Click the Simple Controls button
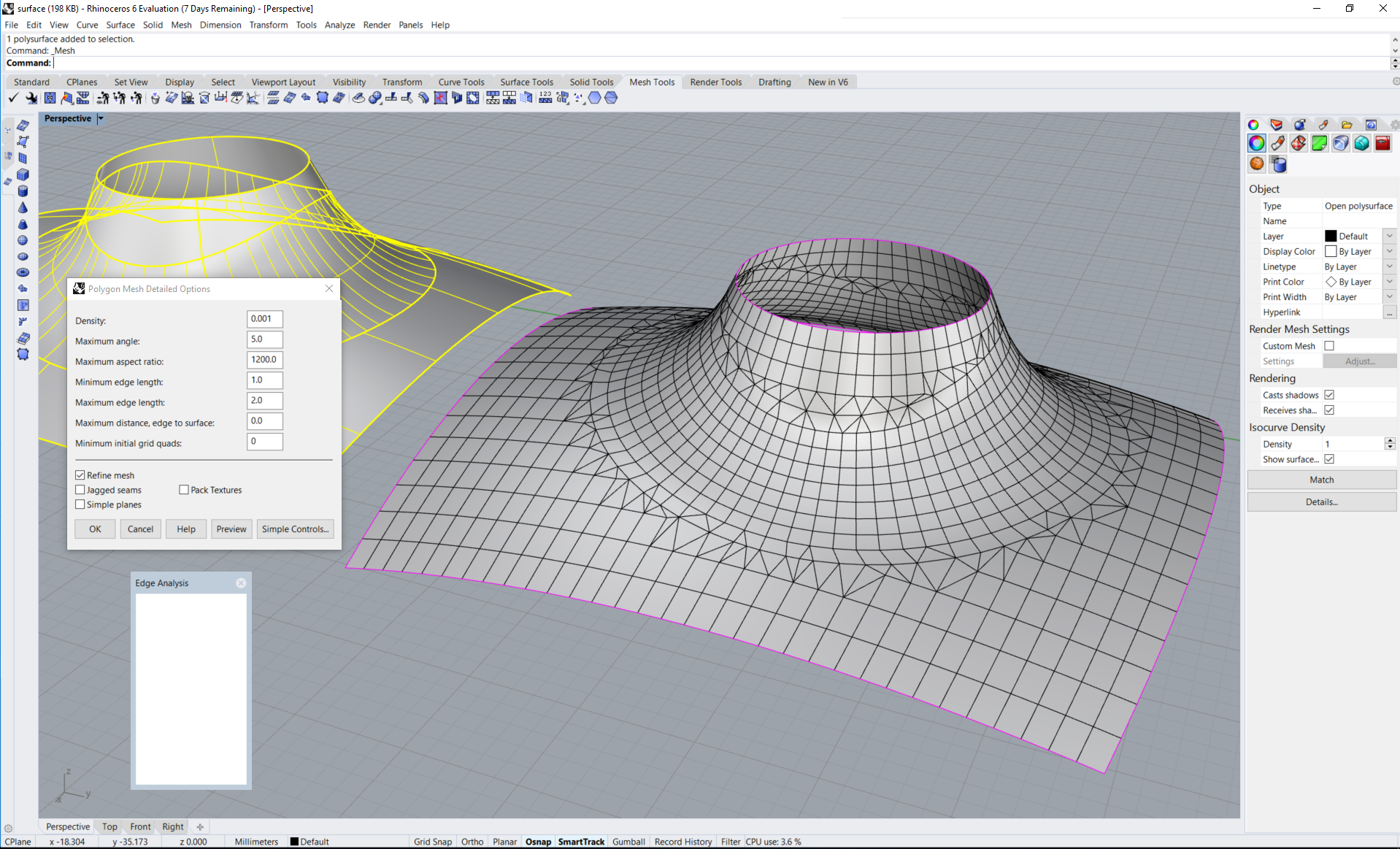1400x849 pixels. tap(295, 529)
